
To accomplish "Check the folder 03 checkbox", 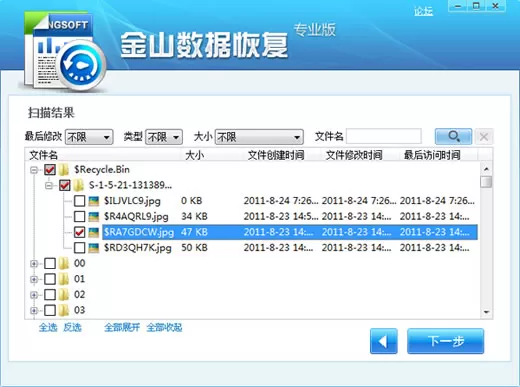I will coord(50,310).
